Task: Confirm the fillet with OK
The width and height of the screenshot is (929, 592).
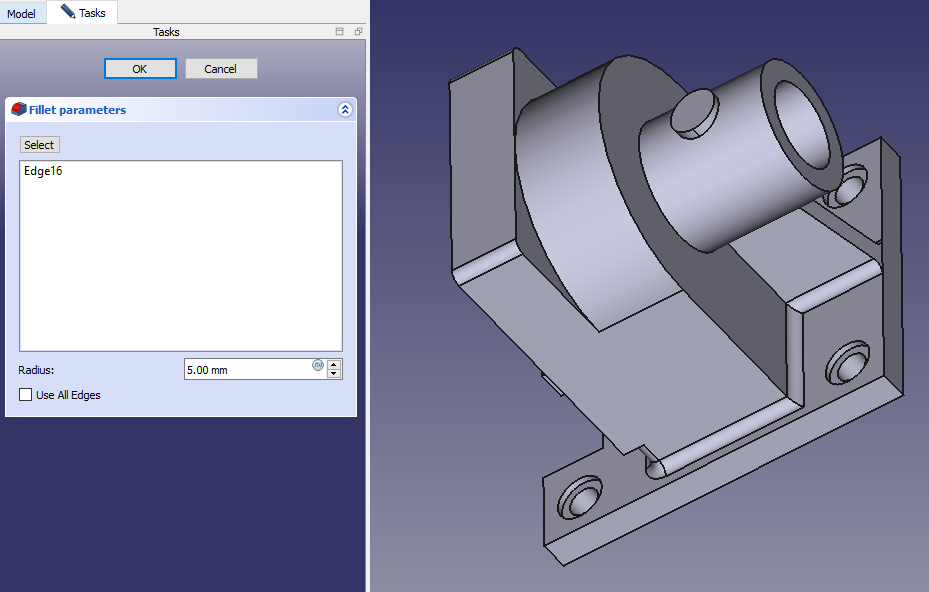Action: click(140, 69)
